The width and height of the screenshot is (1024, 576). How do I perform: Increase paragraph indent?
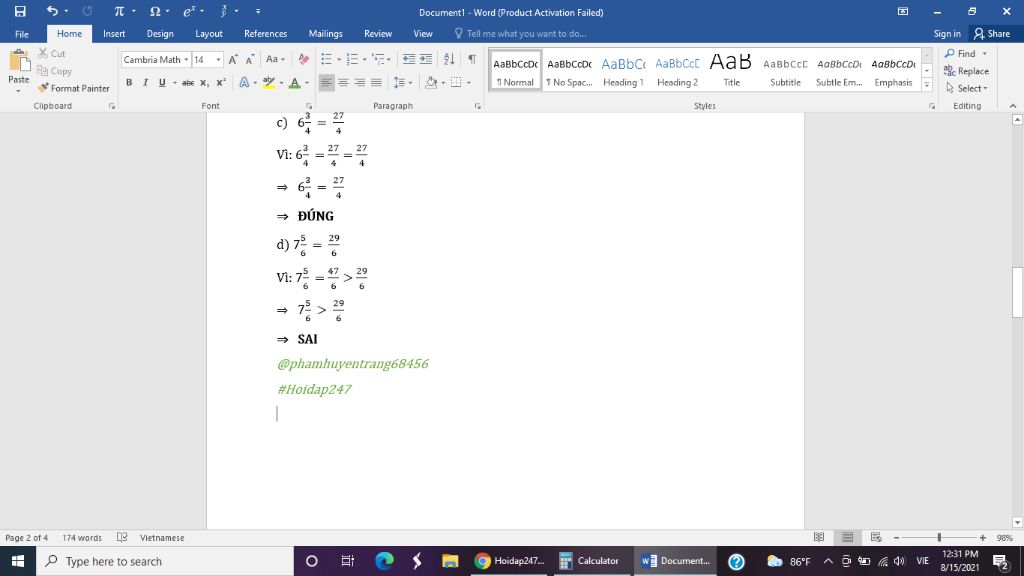pos(426,59)
